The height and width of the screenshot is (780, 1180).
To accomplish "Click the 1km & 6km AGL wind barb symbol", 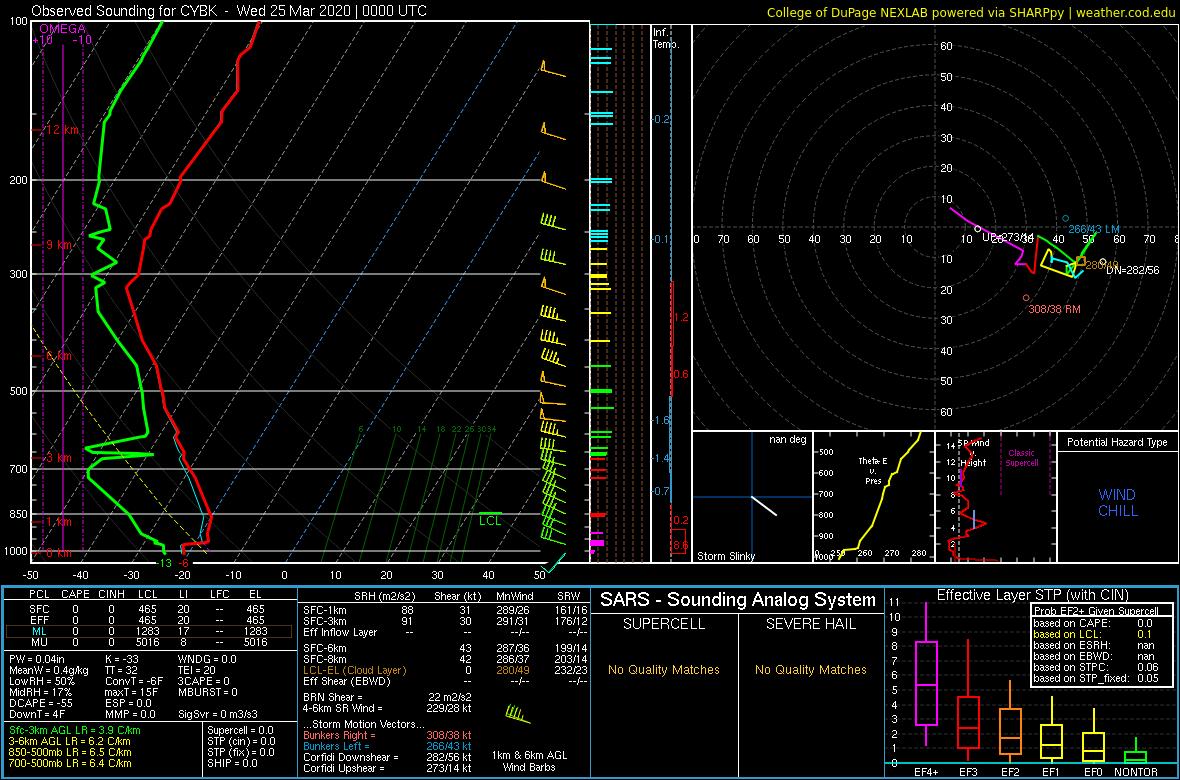I will point(518,714).
